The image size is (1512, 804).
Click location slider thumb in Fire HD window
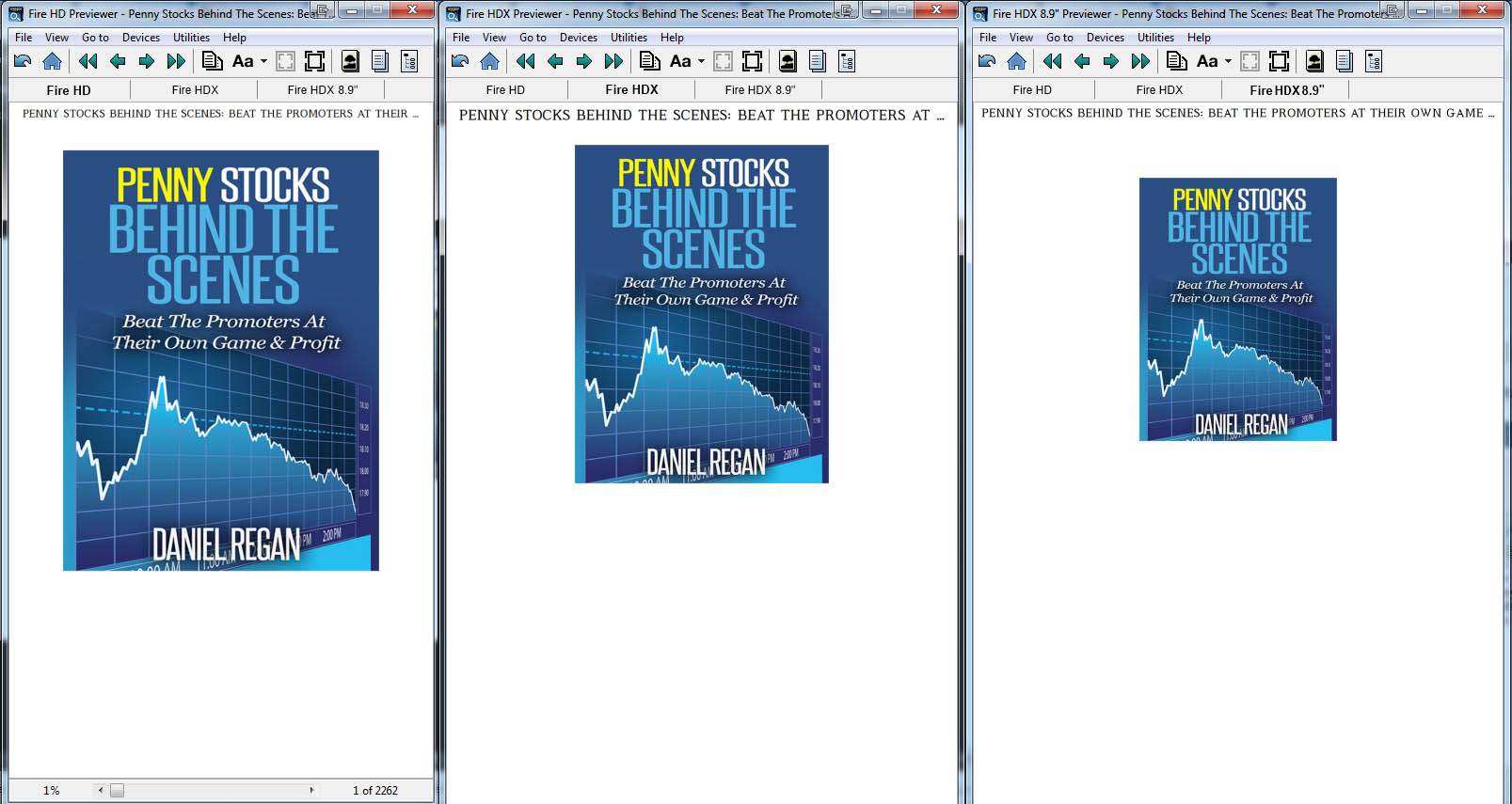tap(117, 791)
